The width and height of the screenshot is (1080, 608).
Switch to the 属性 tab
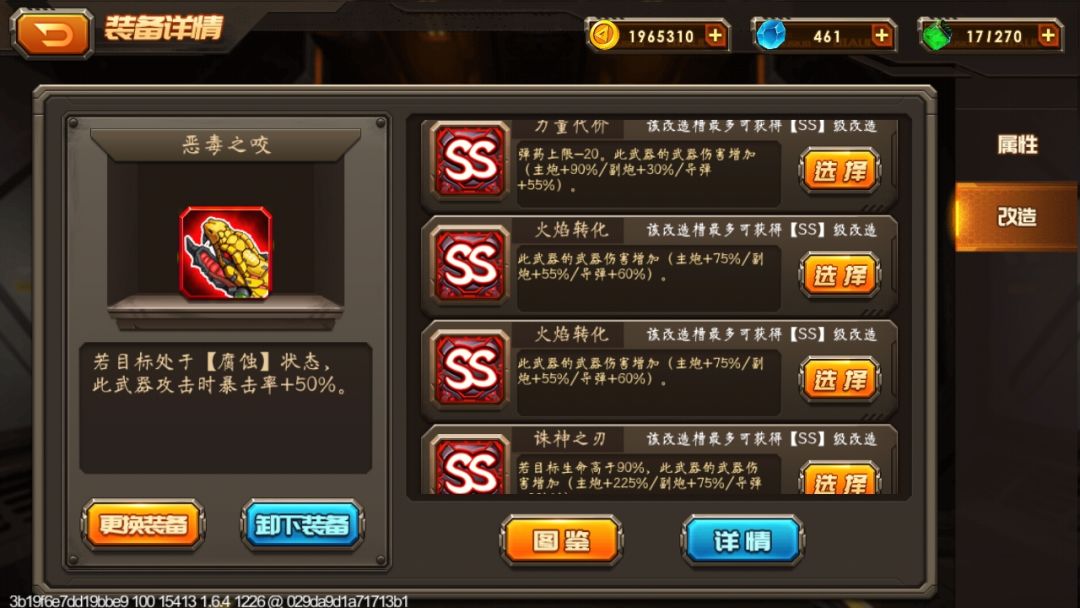click(1017, 145)
